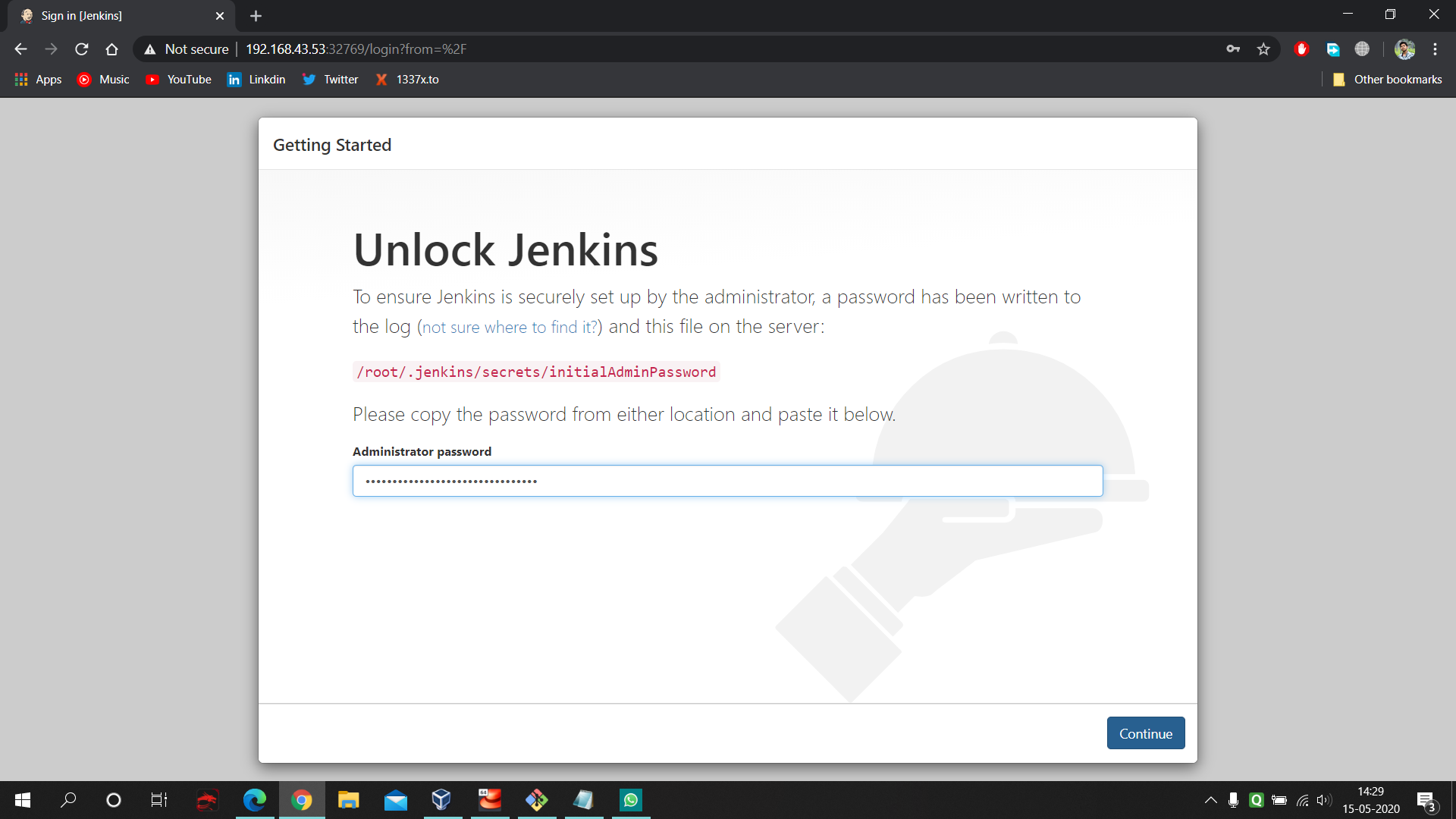Click the 'not sure where to find it?' link

coord(510,328)
